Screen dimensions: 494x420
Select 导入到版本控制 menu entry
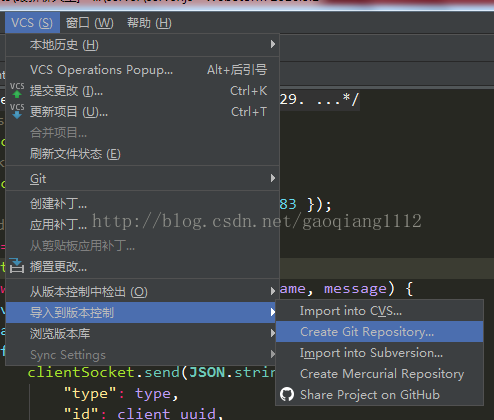[x=141, y=312]
